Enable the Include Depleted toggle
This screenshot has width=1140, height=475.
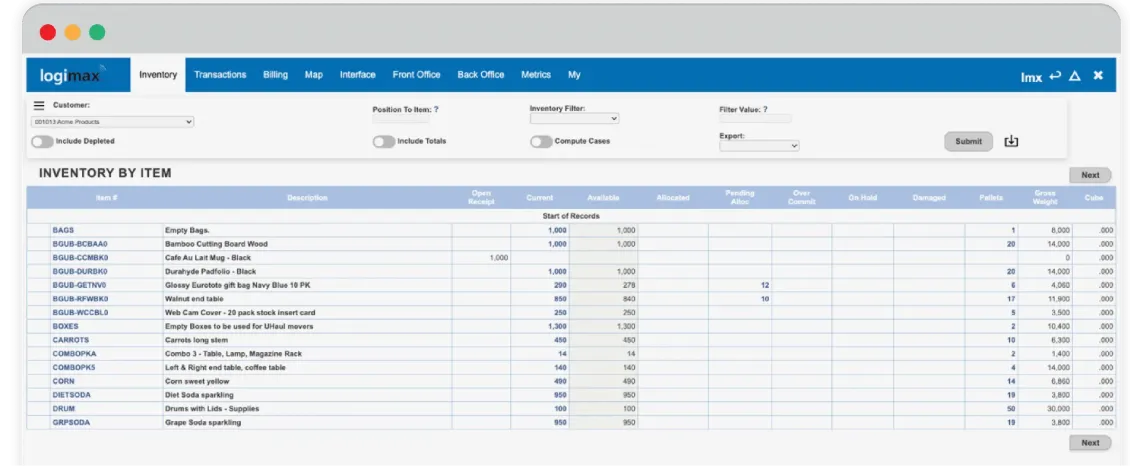42,142
